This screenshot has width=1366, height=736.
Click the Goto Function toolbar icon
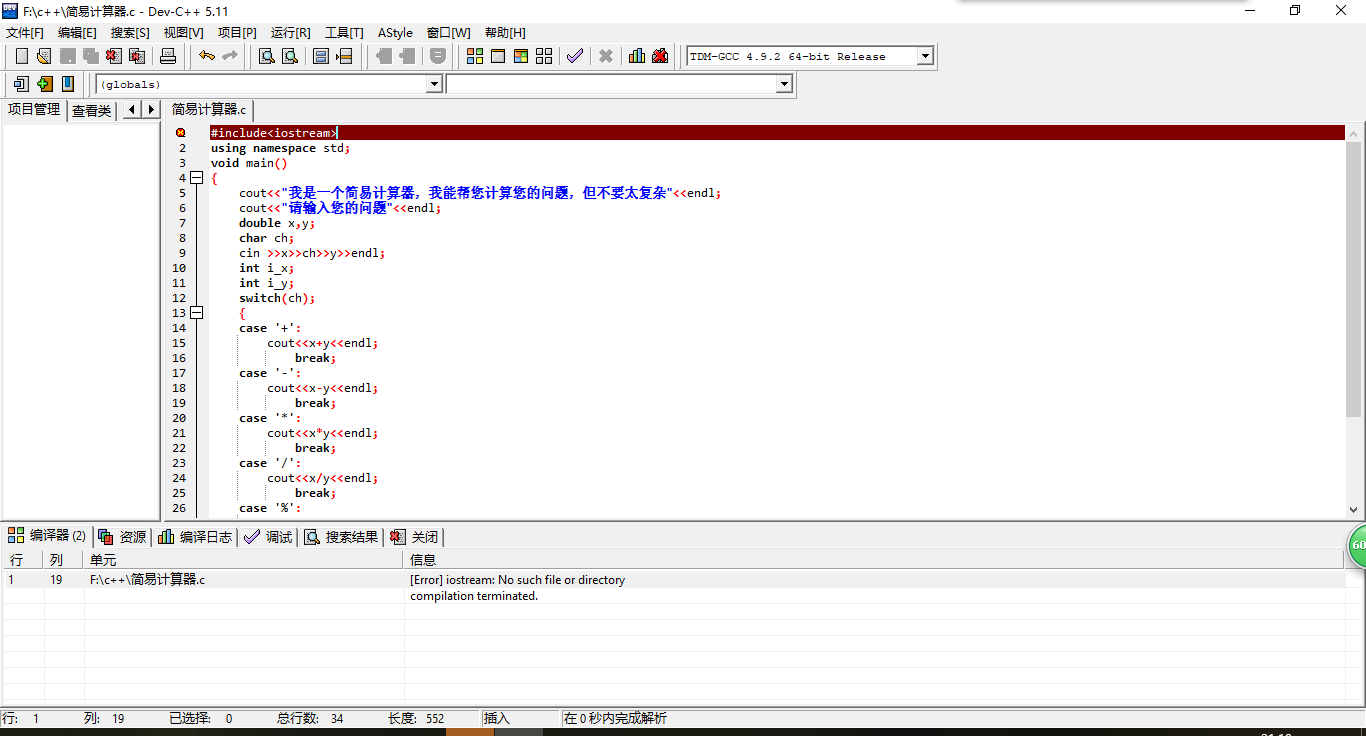pos(321,56)
